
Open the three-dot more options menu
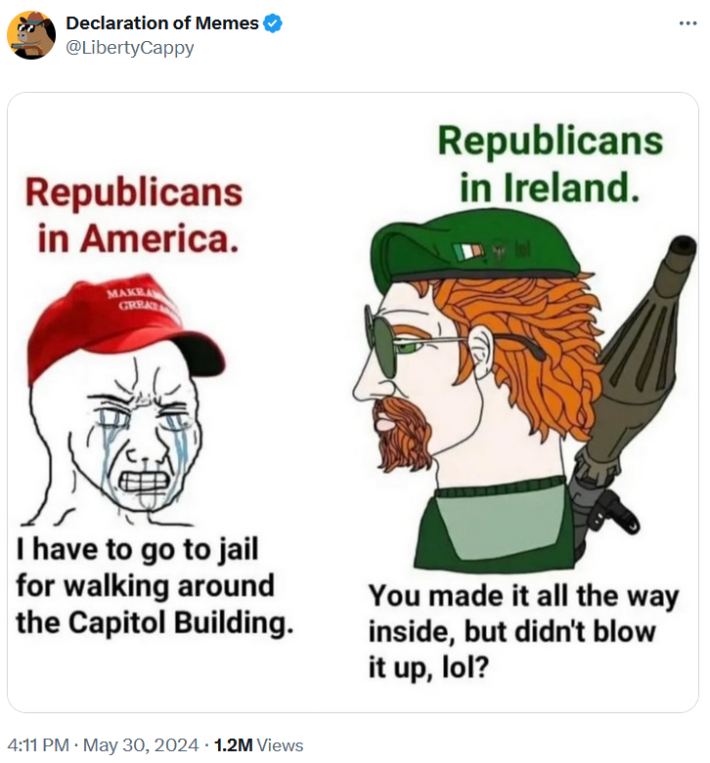(x=687, y=24)
